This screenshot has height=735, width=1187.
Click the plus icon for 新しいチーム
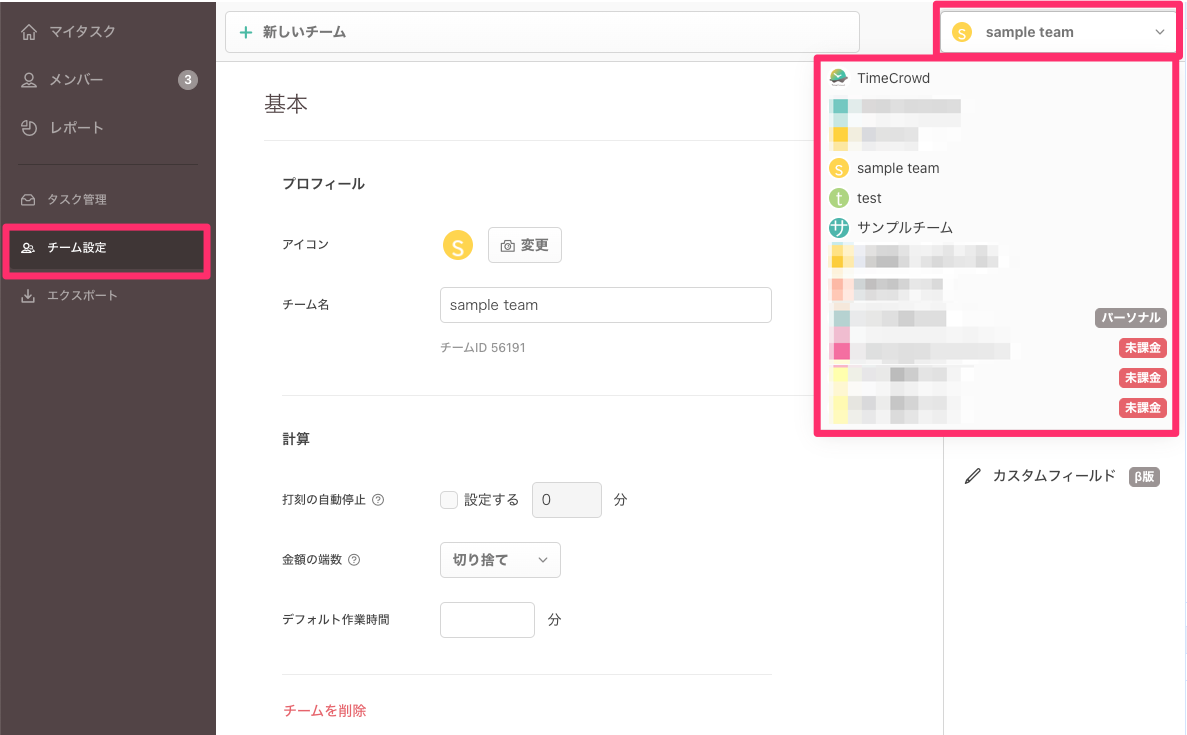tap(246, 32)
